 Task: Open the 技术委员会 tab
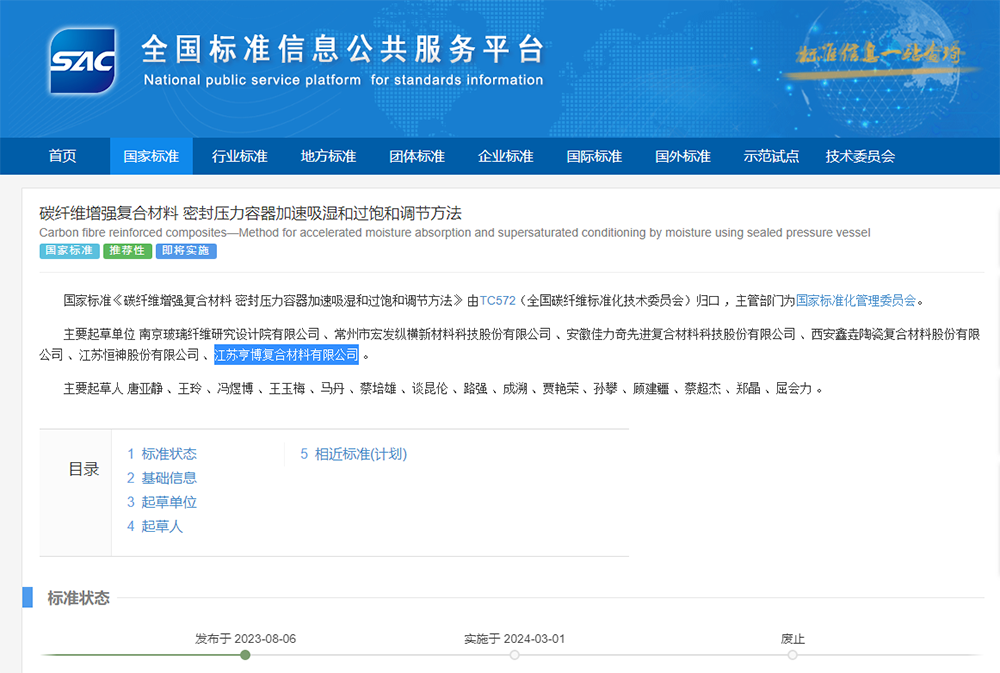tap(862, 156)
